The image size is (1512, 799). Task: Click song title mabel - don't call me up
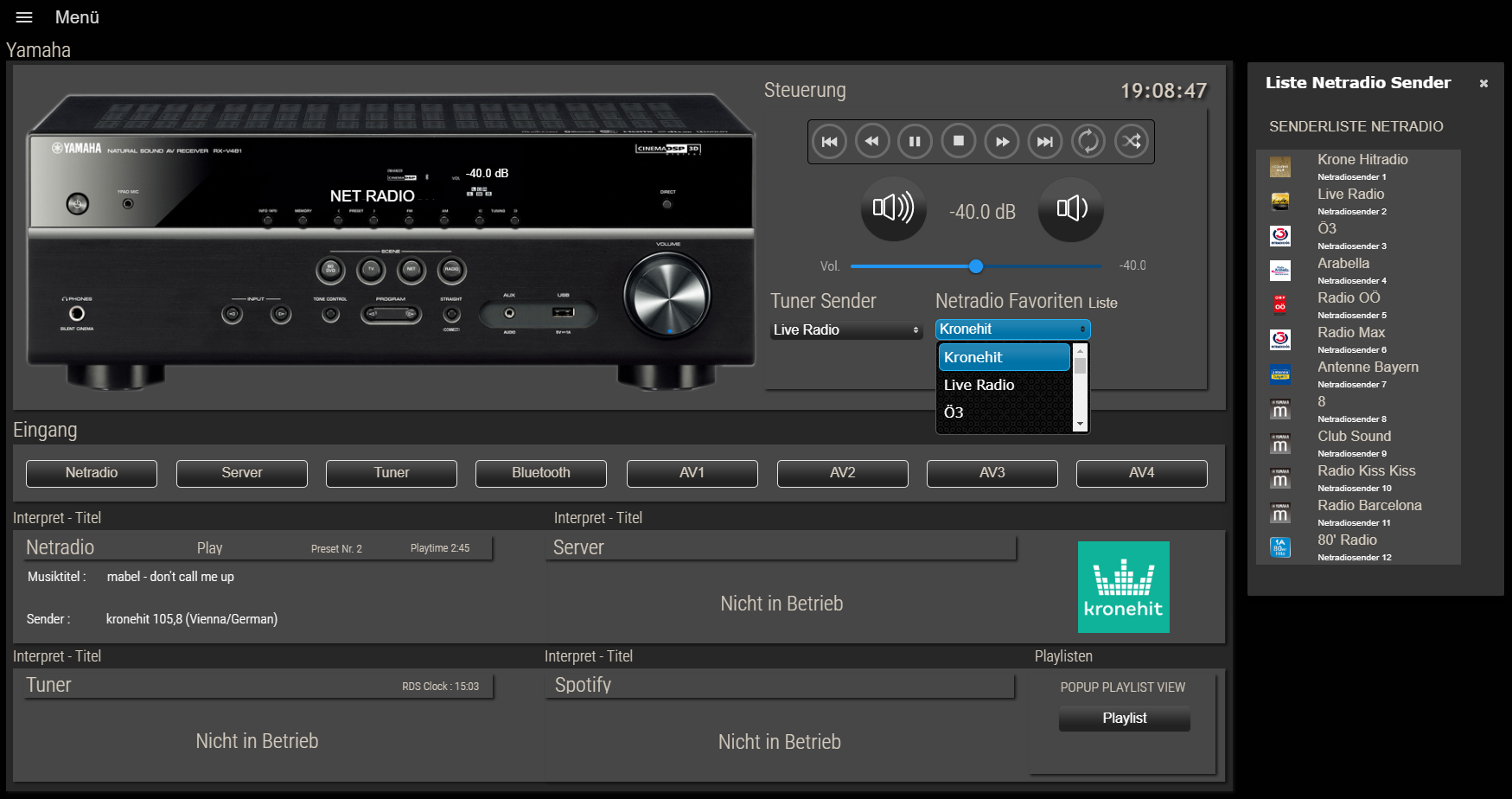(170, 577)
